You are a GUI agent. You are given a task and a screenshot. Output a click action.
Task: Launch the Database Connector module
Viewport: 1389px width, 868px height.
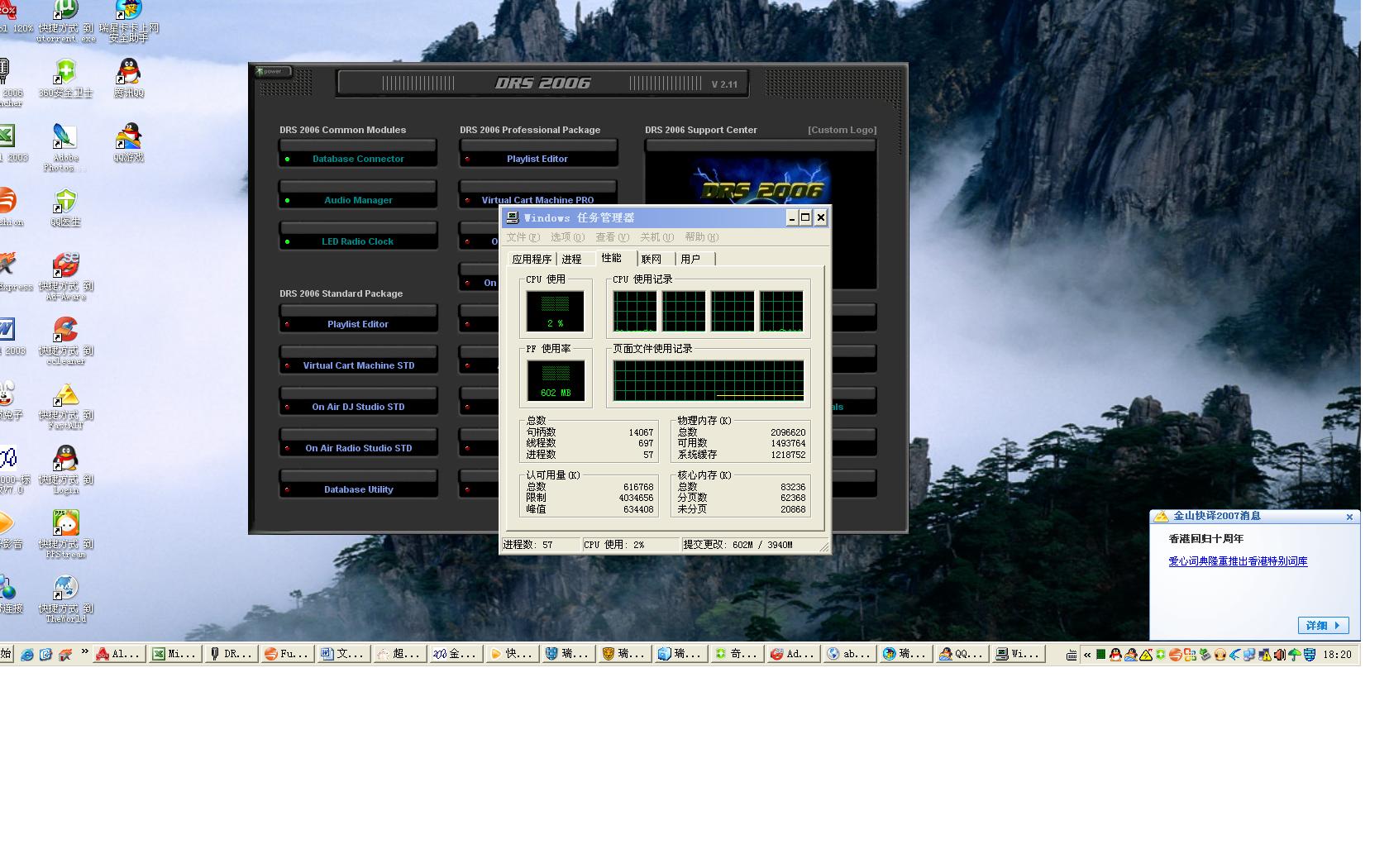click(x=358, y=159)
